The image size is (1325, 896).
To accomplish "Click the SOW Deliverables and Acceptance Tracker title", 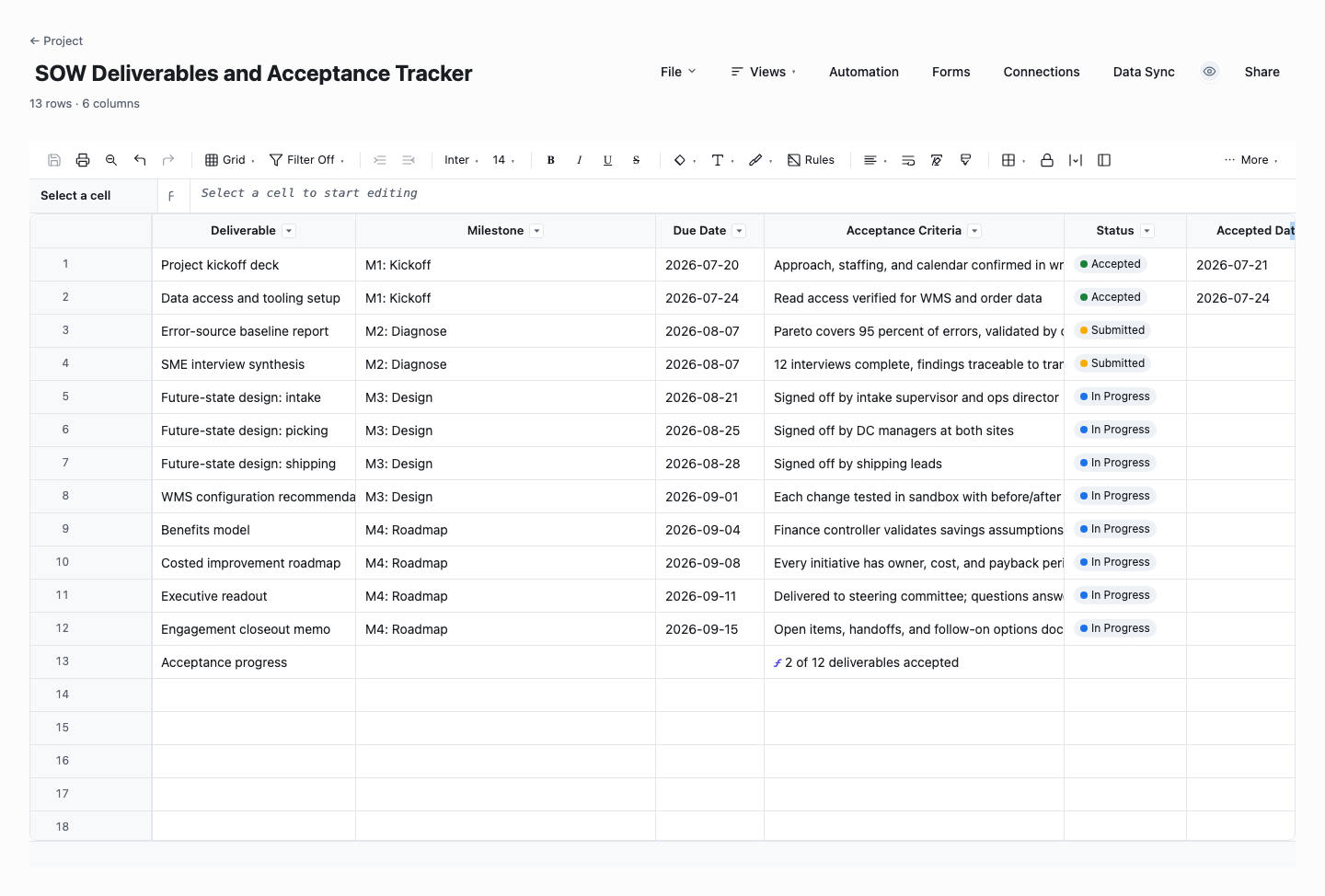I will click(254, 74).
